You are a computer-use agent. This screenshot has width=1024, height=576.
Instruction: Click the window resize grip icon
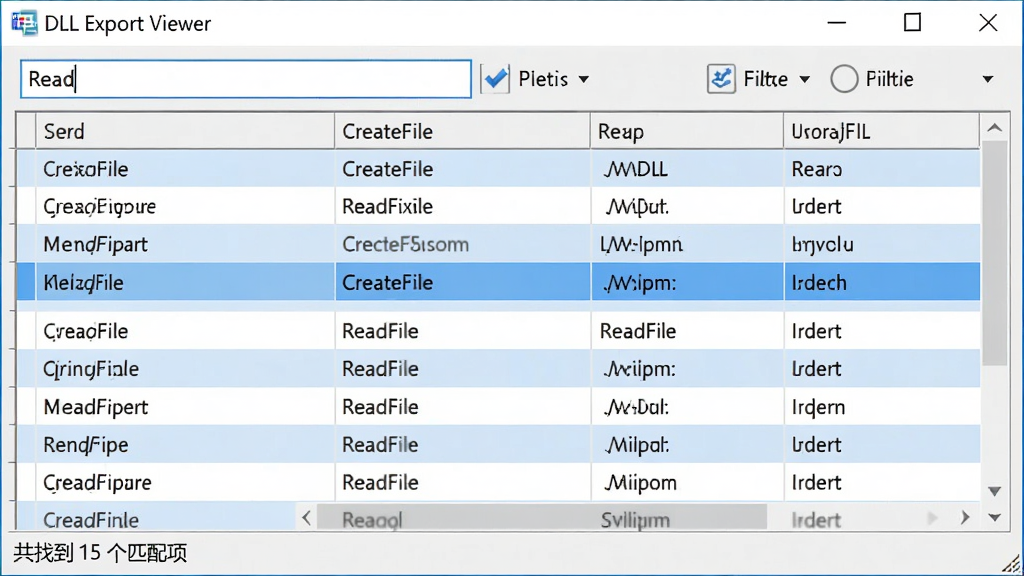click(1012, 564)
